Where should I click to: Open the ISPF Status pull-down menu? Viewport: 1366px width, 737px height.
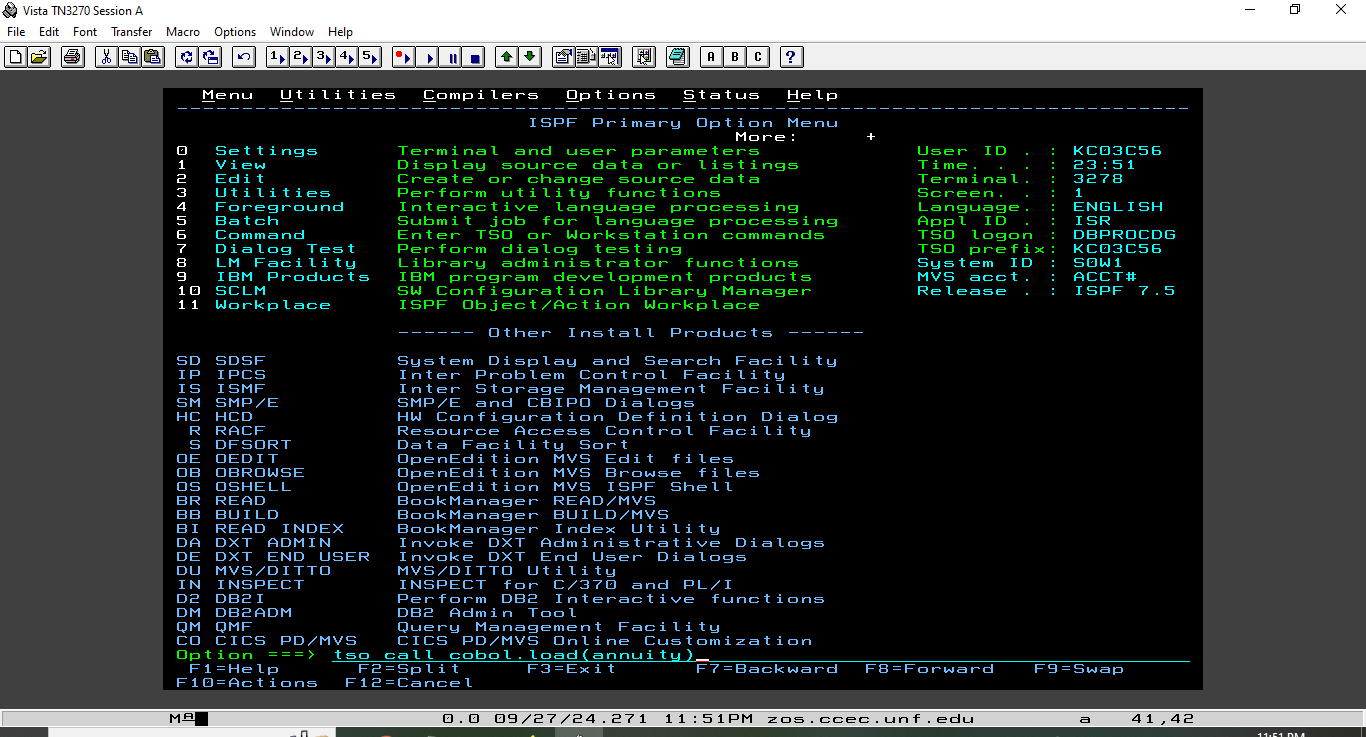721,95
